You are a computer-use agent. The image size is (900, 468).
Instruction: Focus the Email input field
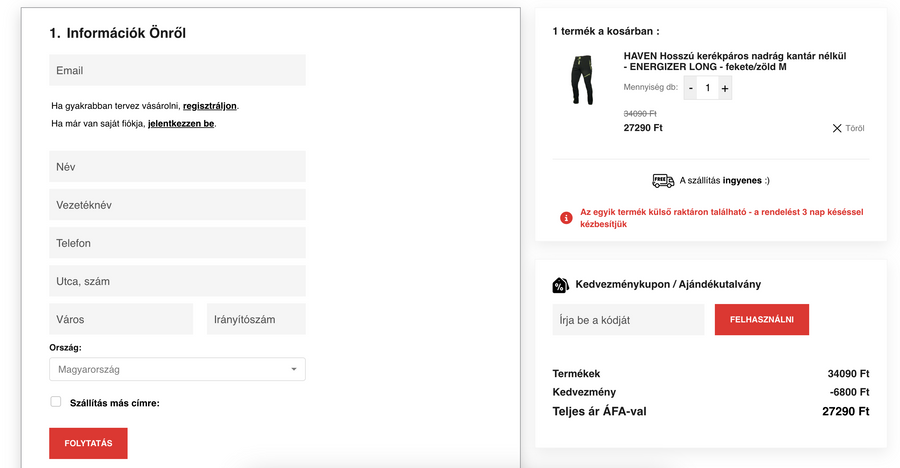click(177, 71)
